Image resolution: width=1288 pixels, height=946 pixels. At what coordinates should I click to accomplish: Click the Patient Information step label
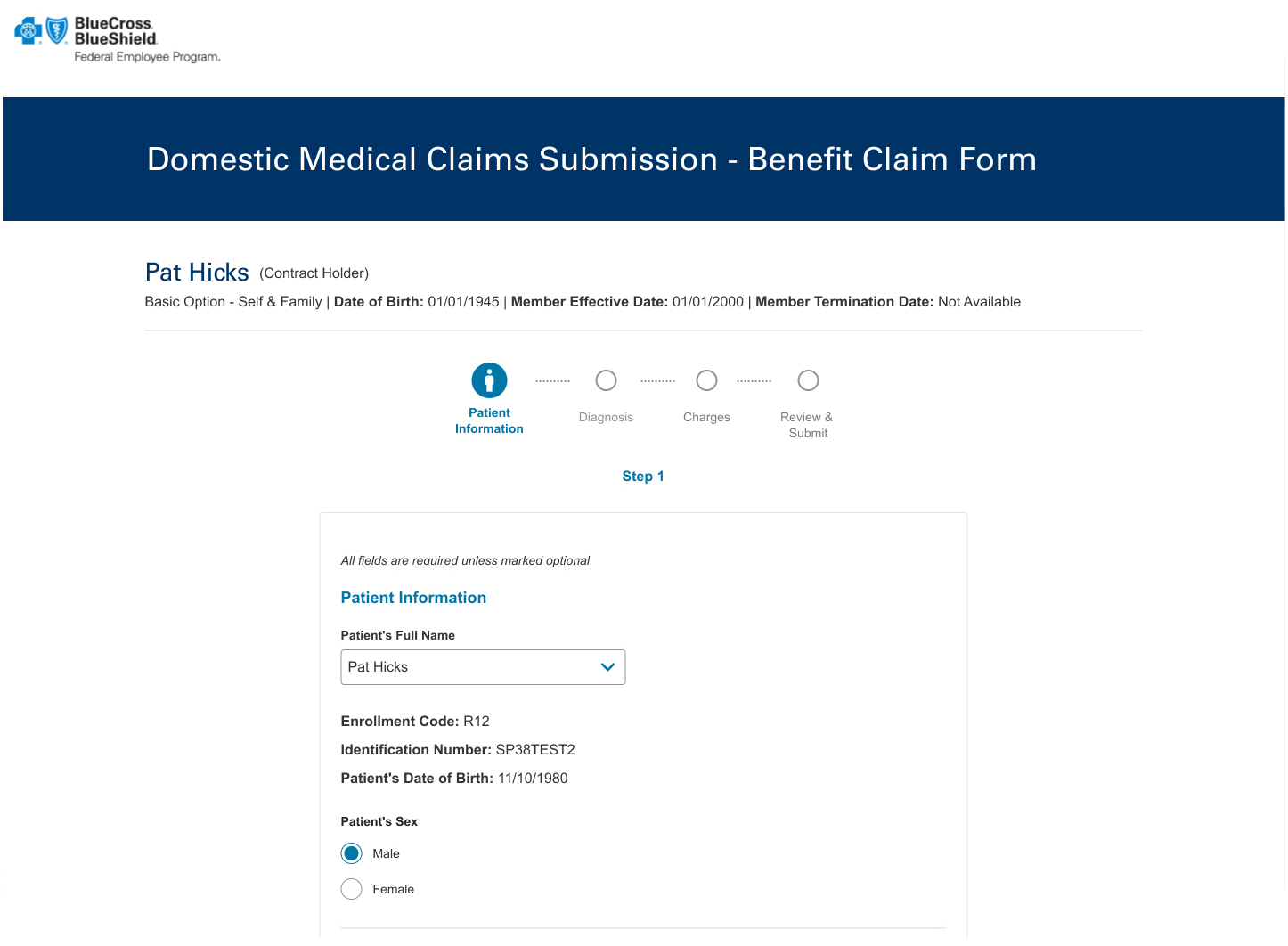(x=489, y=420)
